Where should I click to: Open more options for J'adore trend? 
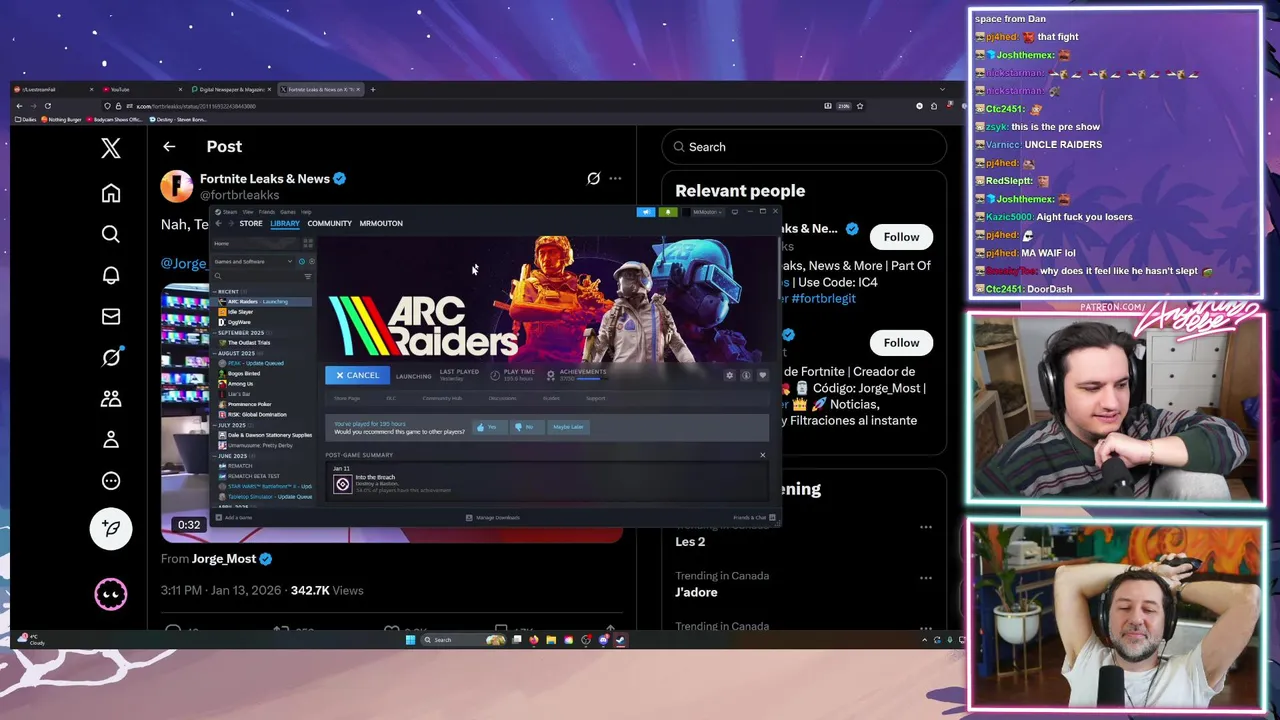coord(926,578)
